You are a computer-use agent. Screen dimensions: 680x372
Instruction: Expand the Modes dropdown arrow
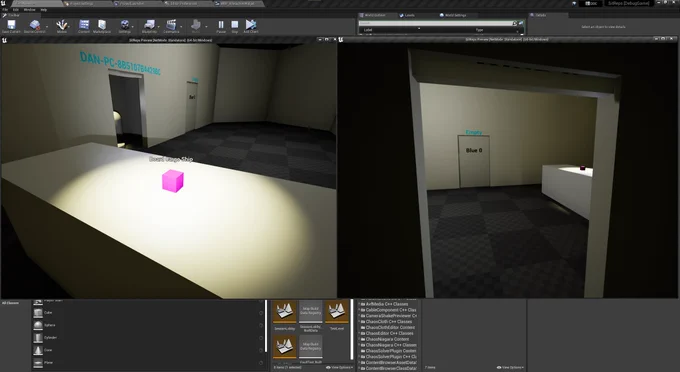69,26
